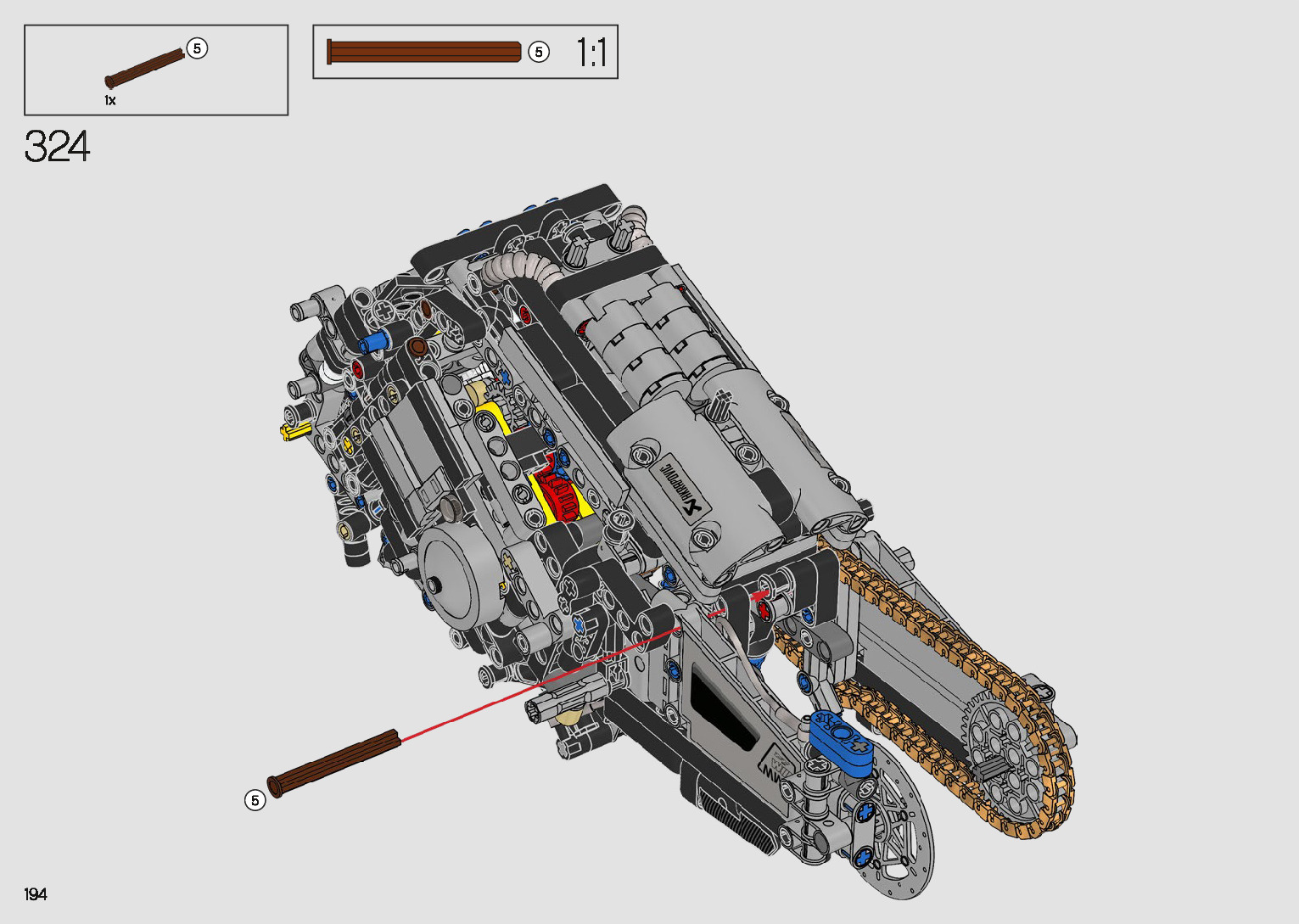Click the blue pin at the top left
Viewport: 1299px width, 924px height.
(373, 341)
